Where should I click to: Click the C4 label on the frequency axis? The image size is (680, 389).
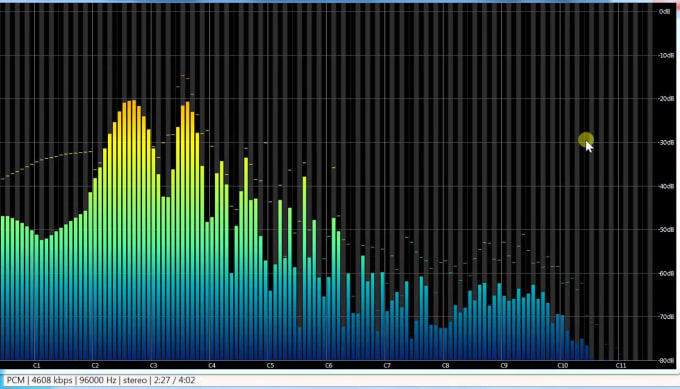point(212,366)
